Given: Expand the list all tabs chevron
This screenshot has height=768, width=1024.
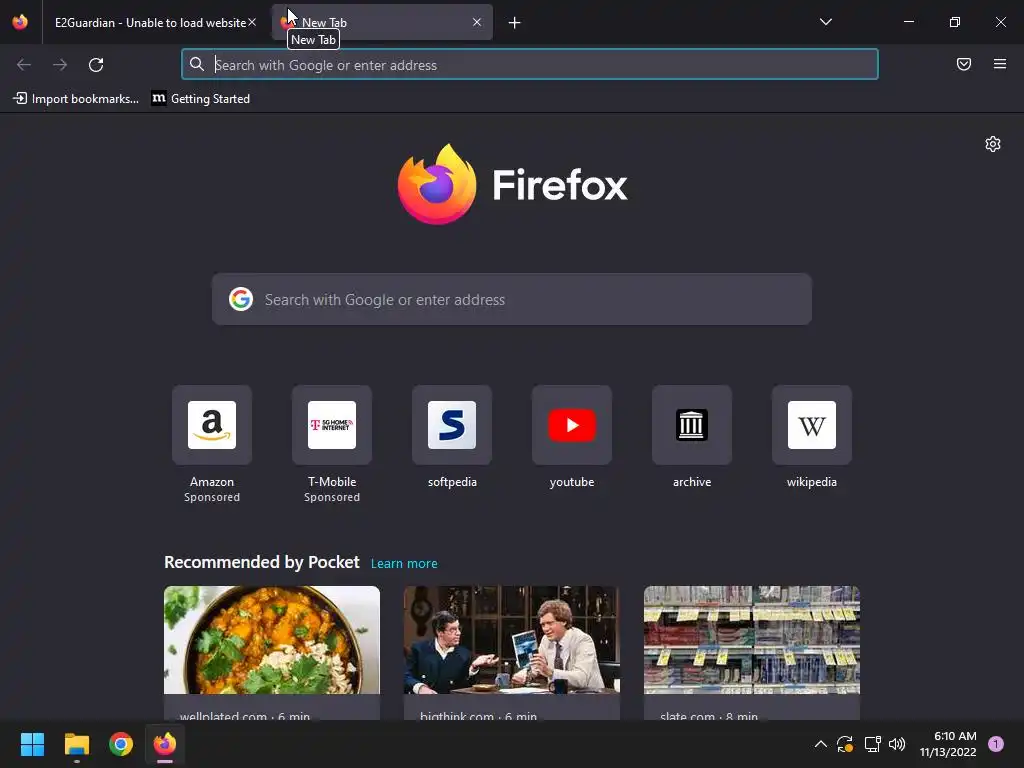Looking at the screenshot, I should [825, 22].
